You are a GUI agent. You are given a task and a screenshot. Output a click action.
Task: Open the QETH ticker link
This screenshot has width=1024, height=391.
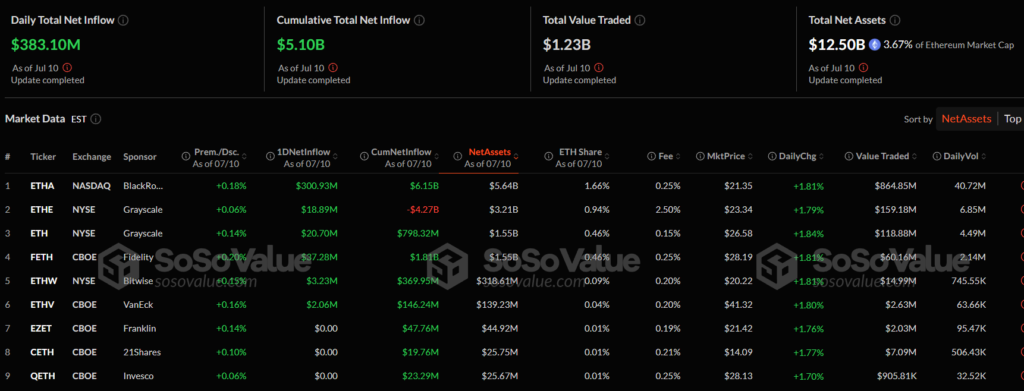point(42,376)
